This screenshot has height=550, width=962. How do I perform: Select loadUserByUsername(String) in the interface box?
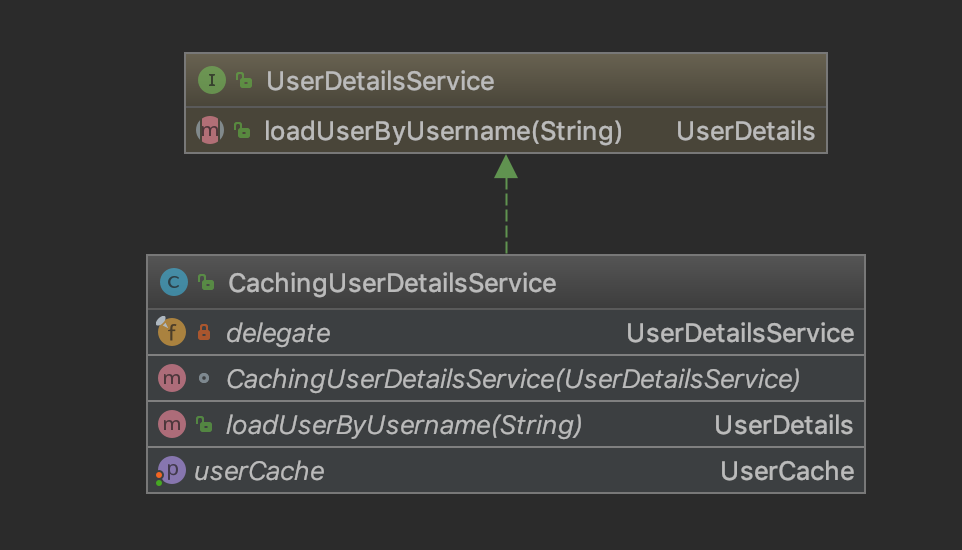(443, 131)
